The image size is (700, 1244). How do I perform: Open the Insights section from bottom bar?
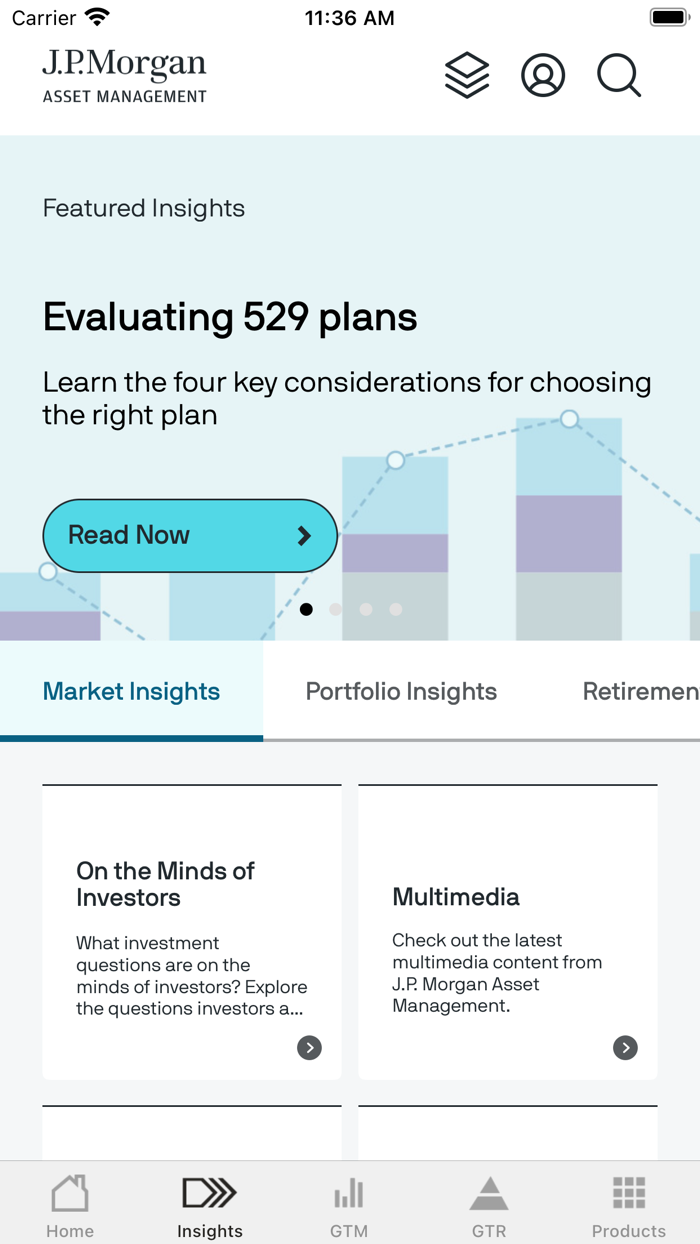[209, 1202]
